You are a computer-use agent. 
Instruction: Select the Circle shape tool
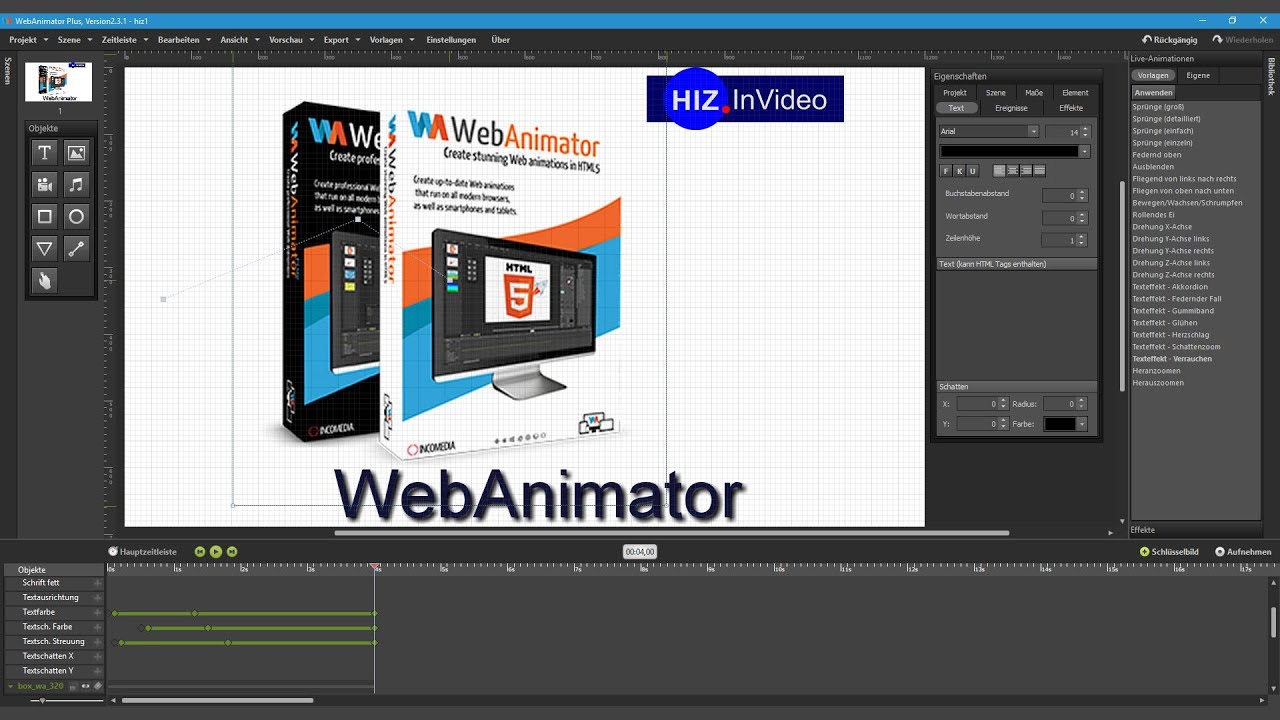(x=76, y=216)
